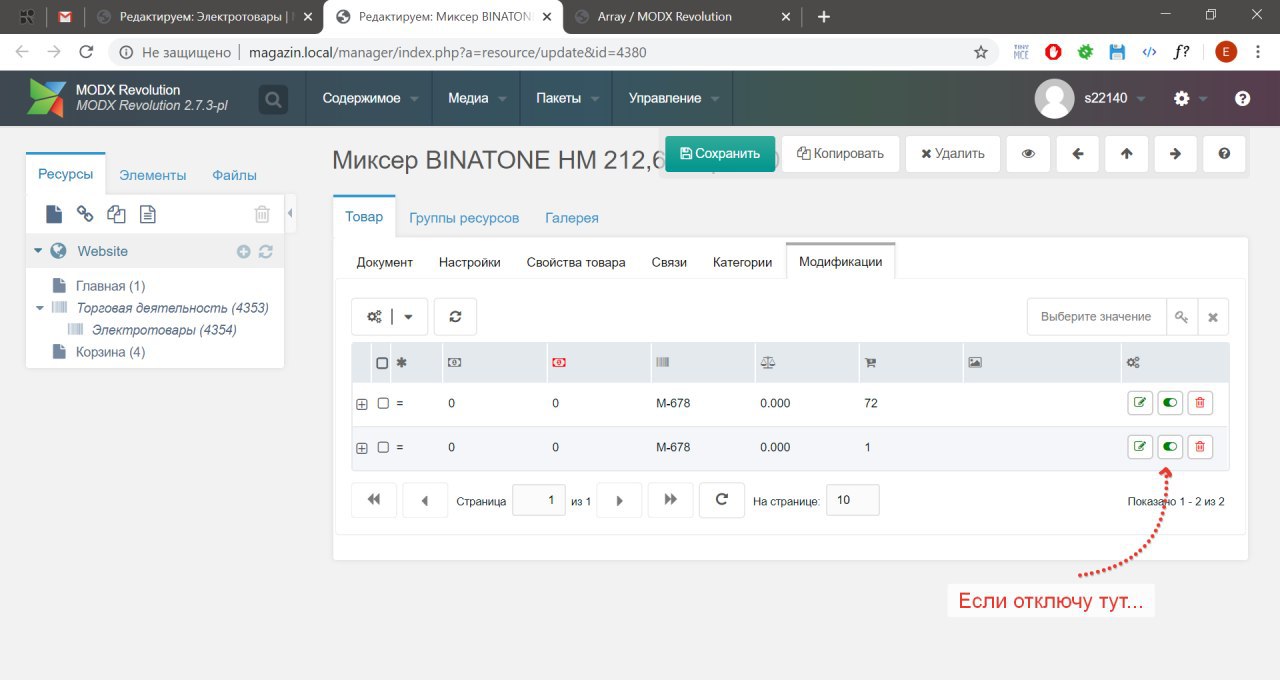Delete the modification with count 1
The width and height of the screenshot is (1280, 680).
click(x=1200, y=447)
